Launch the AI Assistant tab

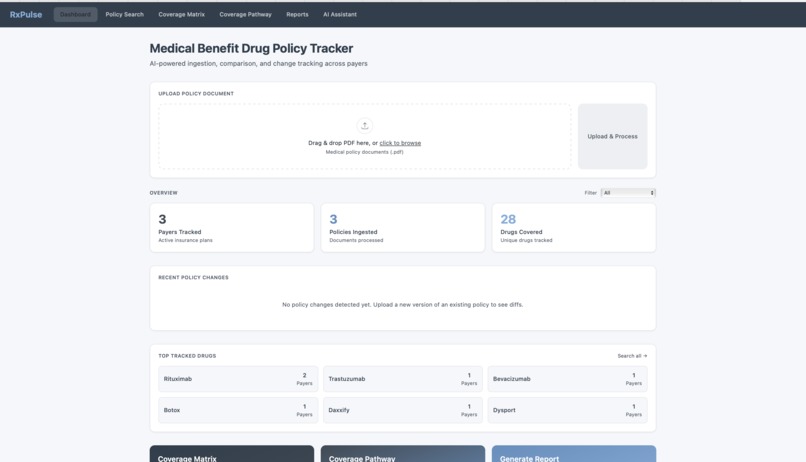pyautogui.click(x=340, y=14)
